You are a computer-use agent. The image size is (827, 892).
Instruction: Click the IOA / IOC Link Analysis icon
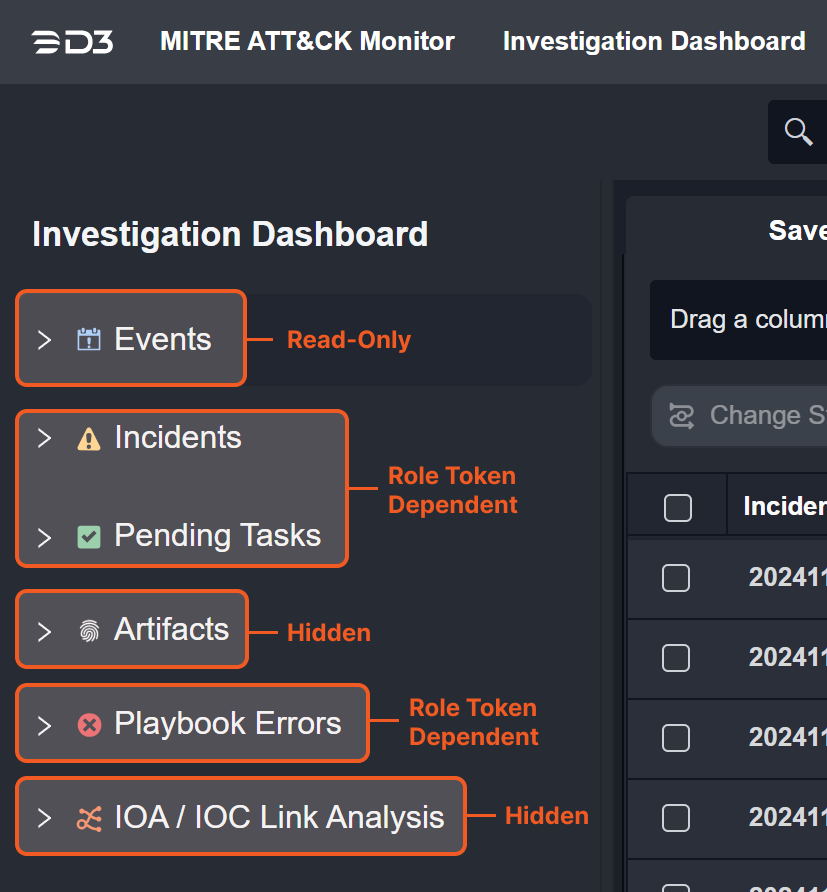pyautogui.click(x=89, y=819)
